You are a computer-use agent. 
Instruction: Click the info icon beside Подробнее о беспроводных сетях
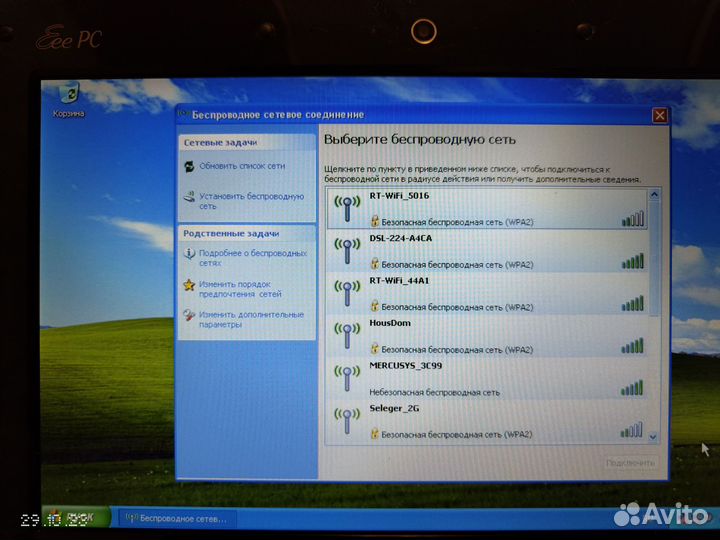189,253
